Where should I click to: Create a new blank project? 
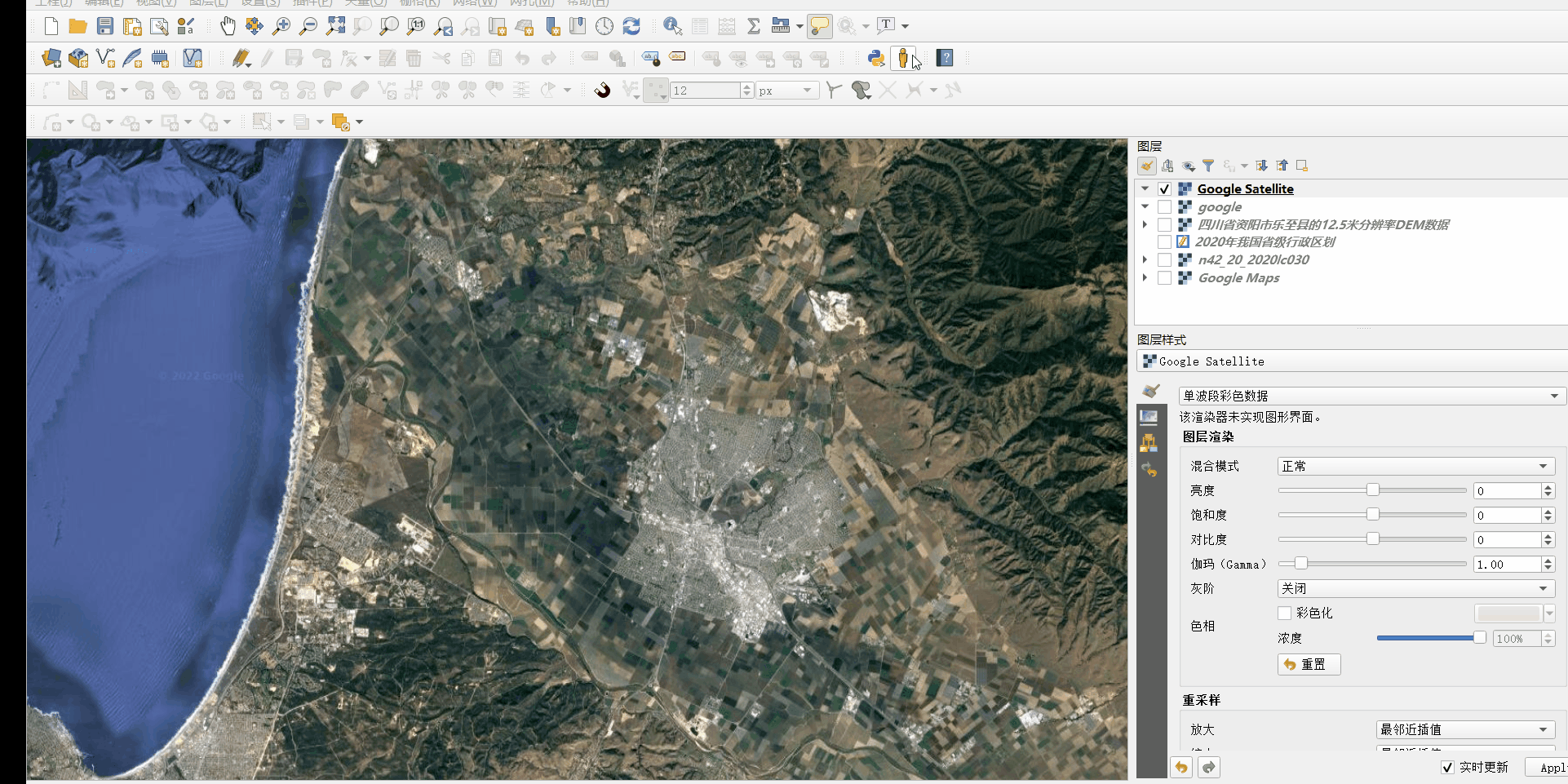click(x=51, y=26)
